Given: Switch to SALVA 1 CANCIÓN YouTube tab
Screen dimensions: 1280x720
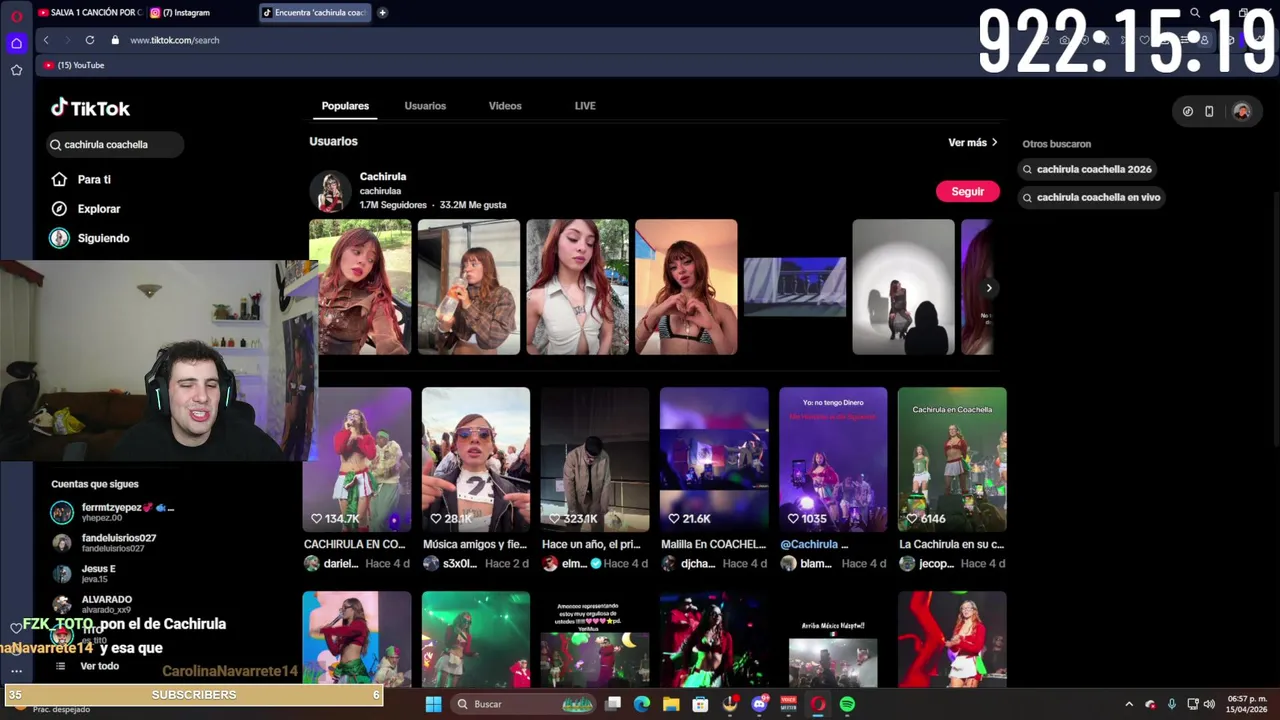Looking at the screenshot, I should tap(89, 12).
